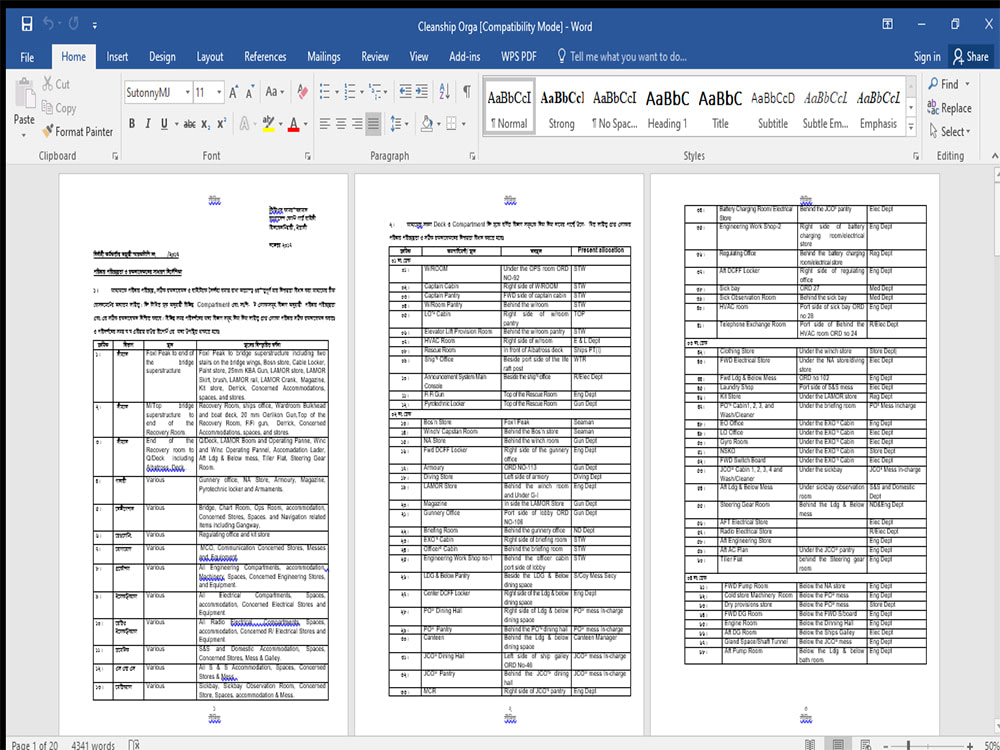Click Sign in at the top right
The image size is (1000, 750).
tap(926, 57)
